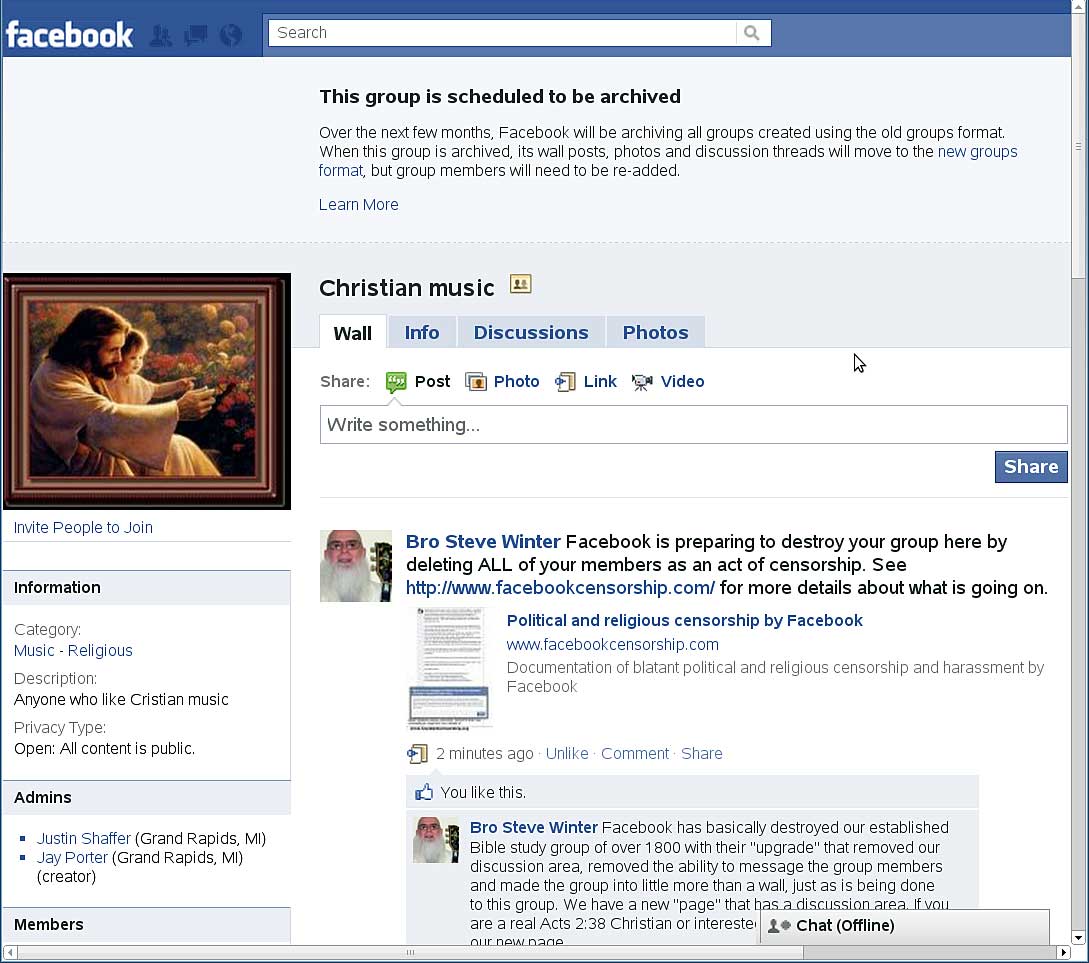Click the Members section heading

coord(49,925)
